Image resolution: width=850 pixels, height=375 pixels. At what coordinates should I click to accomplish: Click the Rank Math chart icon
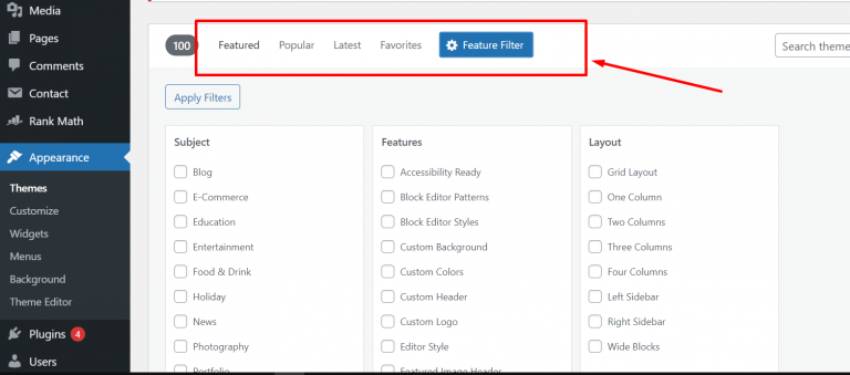(x=15, y=121)
